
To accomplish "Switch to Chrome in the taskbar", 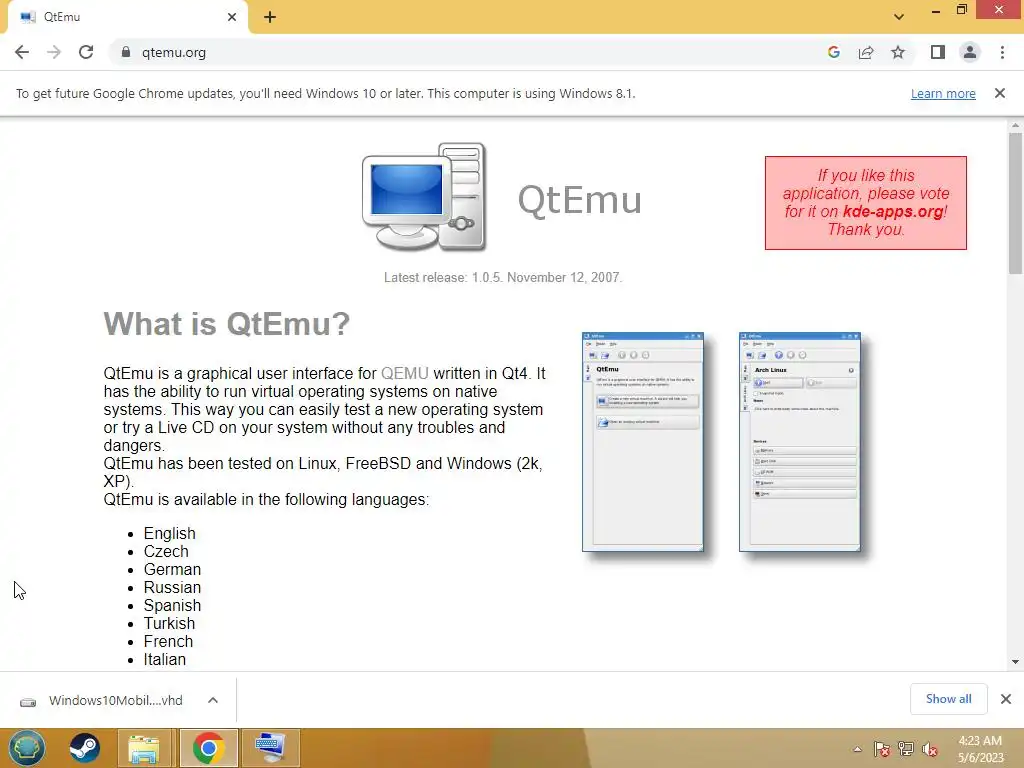I will (208, 748).
